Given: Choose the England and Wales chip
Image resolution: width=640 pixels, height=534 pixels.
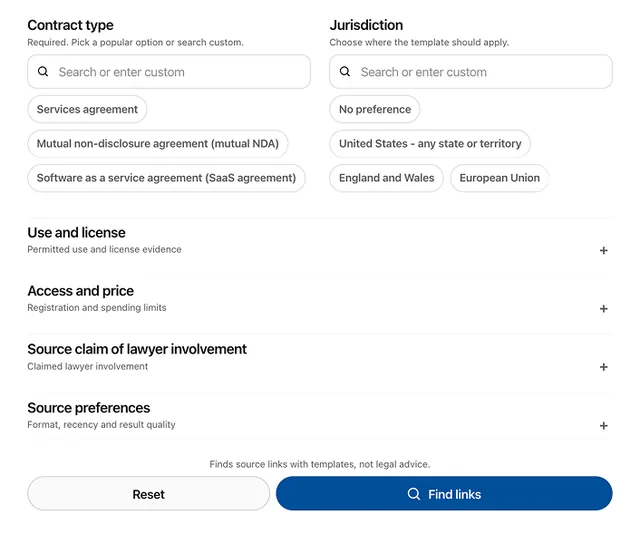Looking at the screenshot, I should tap(387, 178).
